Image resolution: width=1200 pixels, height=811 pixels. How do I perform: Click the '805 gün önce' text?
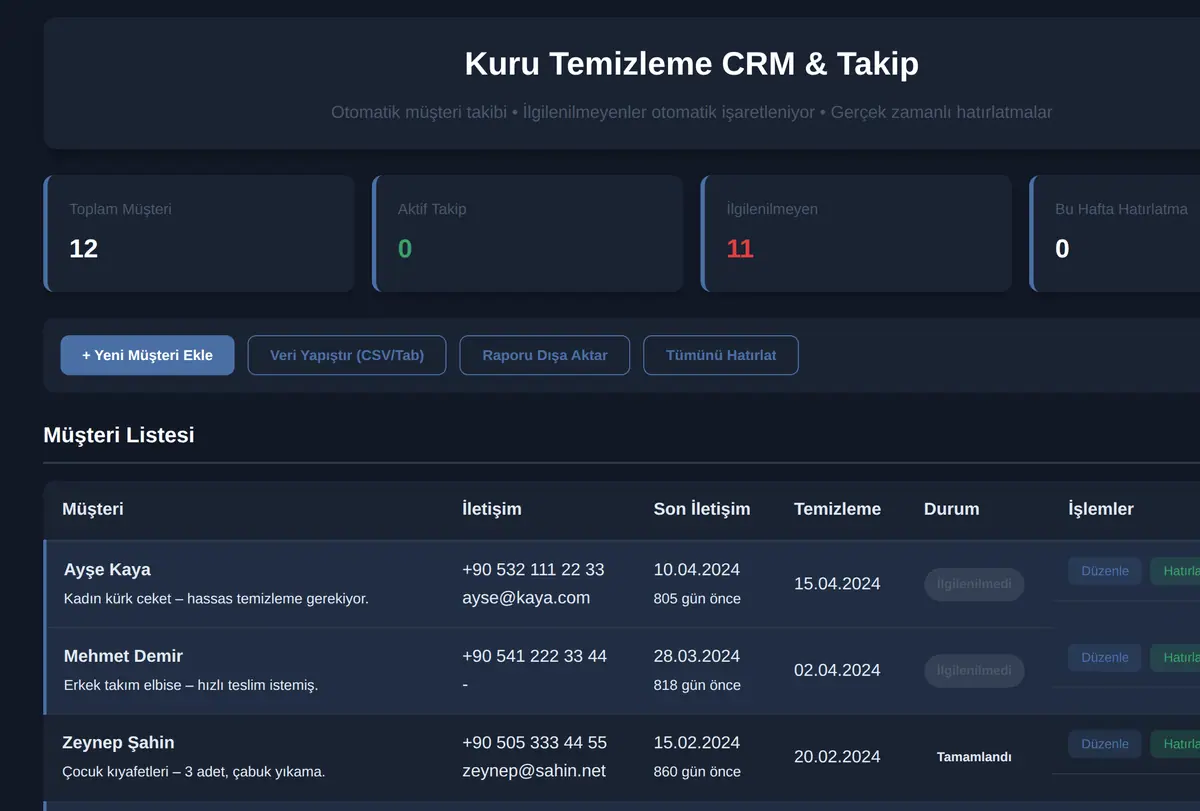click(697, 599)
